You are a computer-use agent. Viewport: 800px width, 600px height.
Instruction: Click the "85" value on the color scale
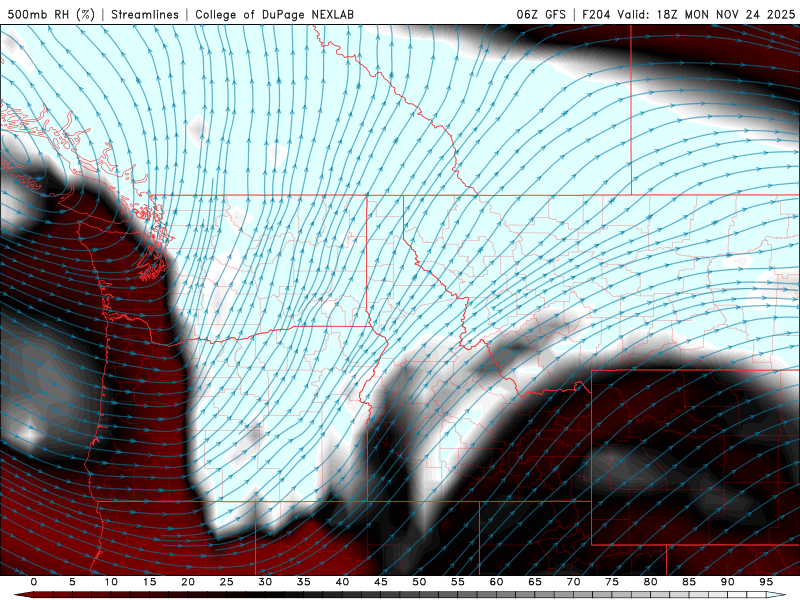coord(689,582)
